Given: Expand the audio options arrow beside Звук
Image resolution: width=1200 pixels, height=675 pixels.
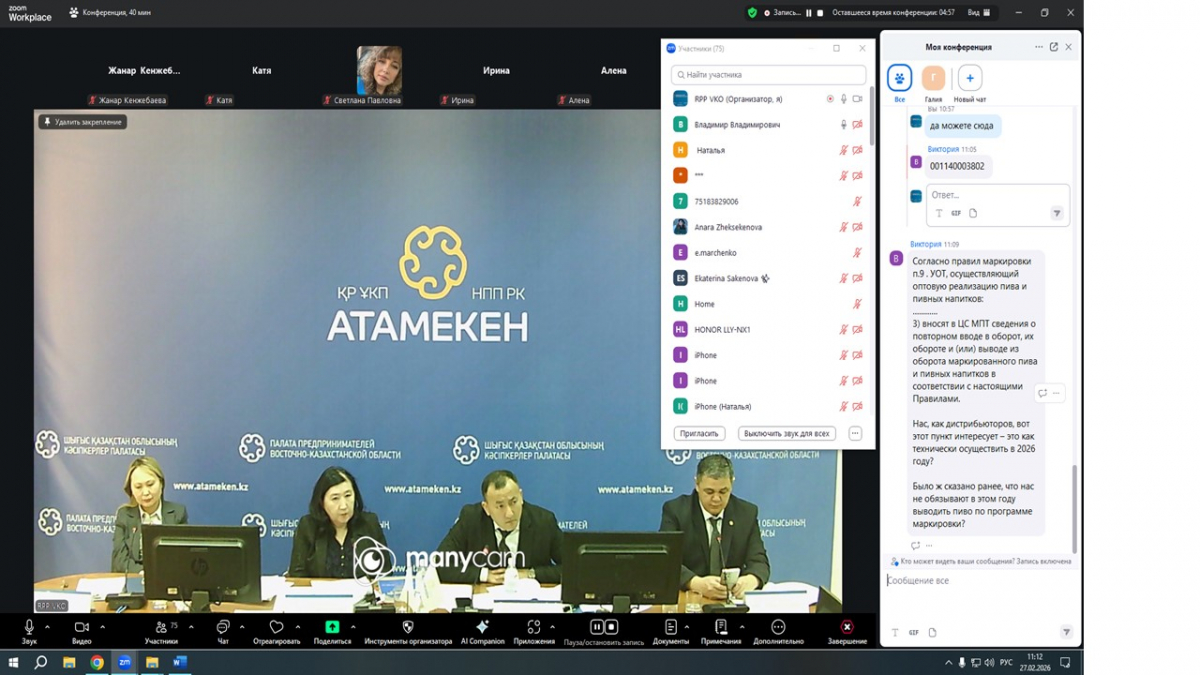Looking at the screenshot, I should (x=47, y=627).
